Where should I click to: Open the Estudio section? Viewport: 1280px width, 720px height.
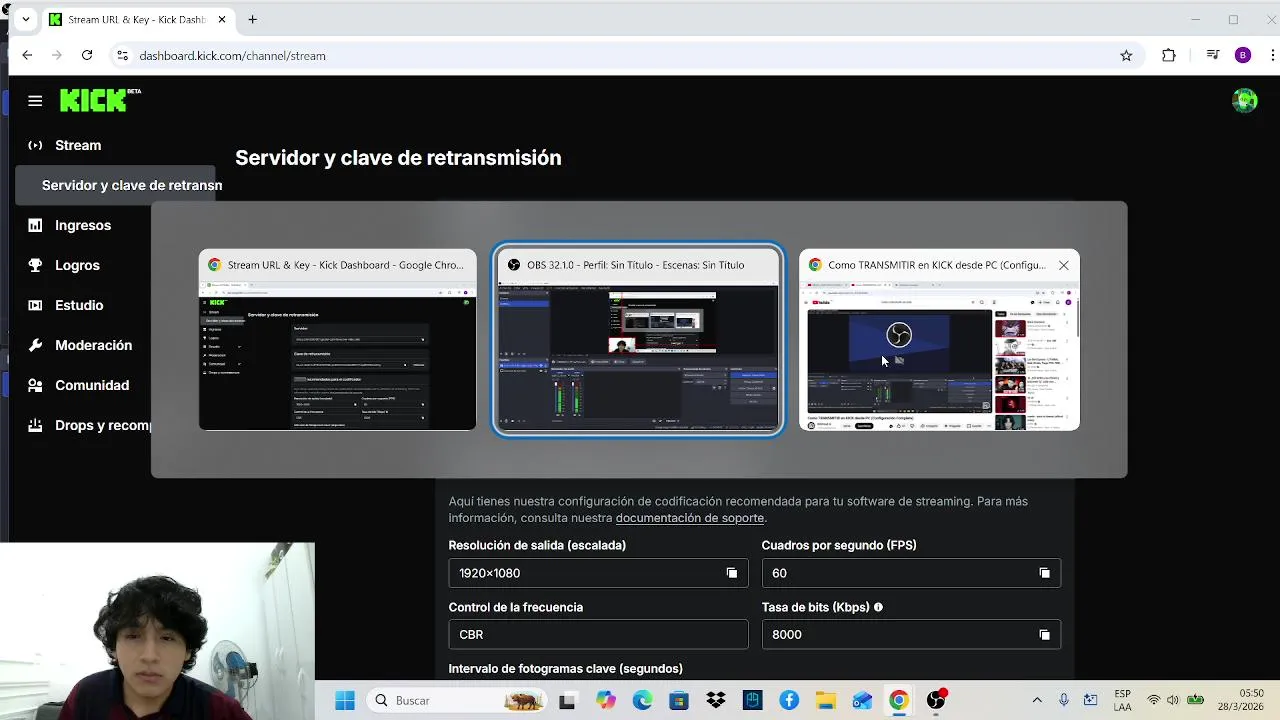click(x=79, y=305)
